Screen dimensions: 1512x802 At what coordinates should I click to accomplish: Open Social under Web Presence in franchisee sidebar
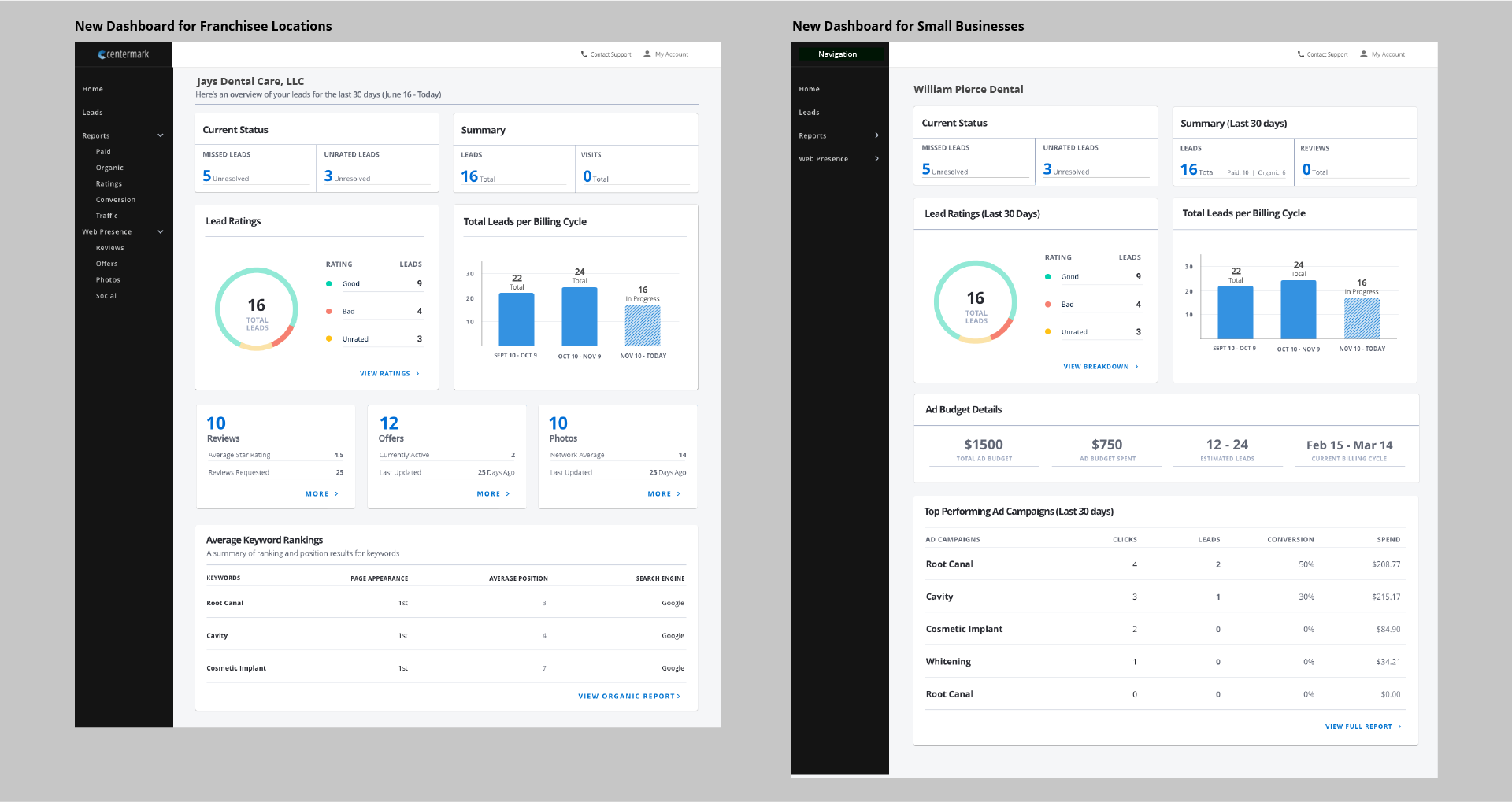[106, 296]
